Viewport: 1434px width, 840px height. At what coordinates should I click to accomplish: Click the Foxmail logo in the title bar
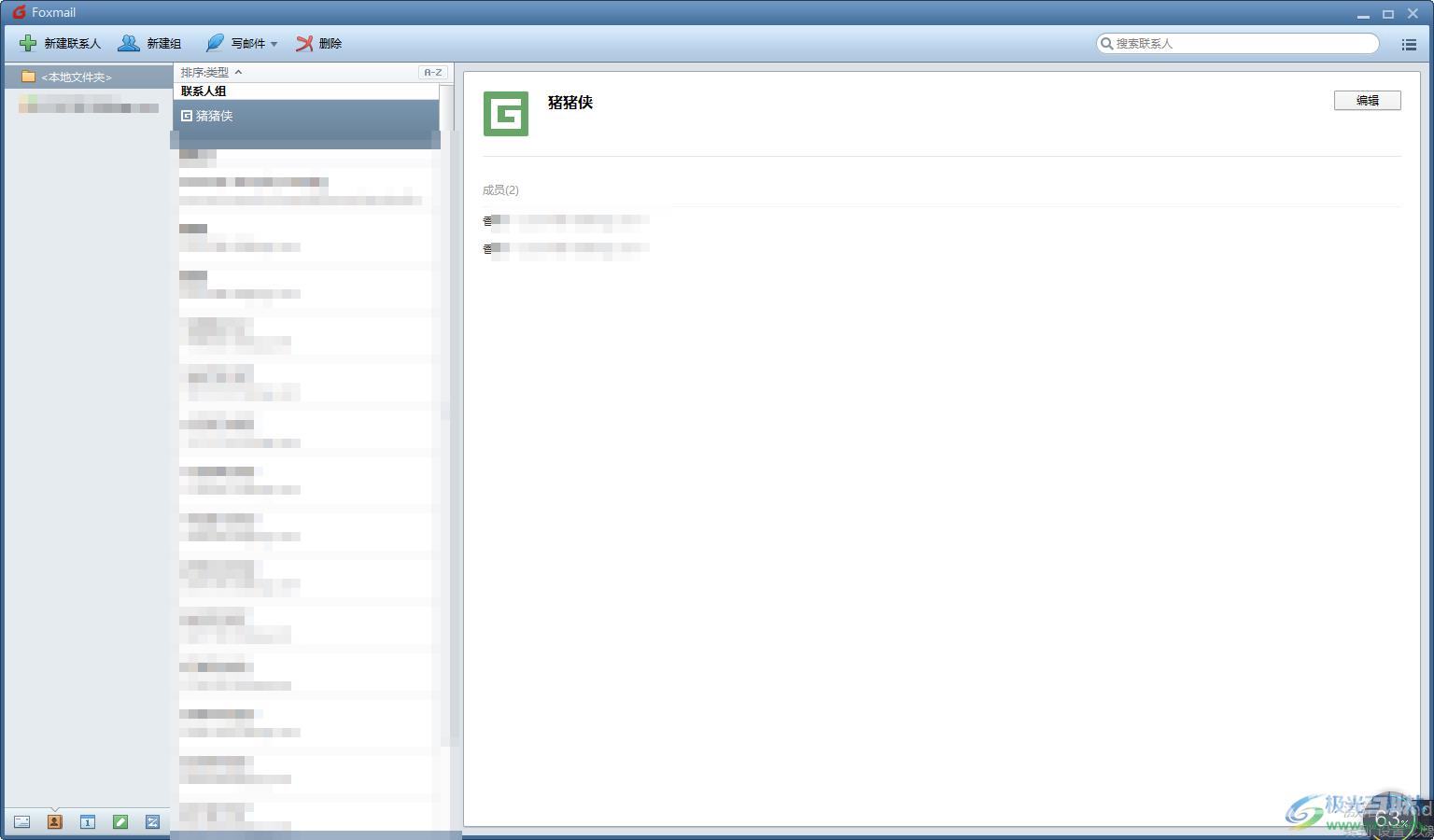[19, 12]
